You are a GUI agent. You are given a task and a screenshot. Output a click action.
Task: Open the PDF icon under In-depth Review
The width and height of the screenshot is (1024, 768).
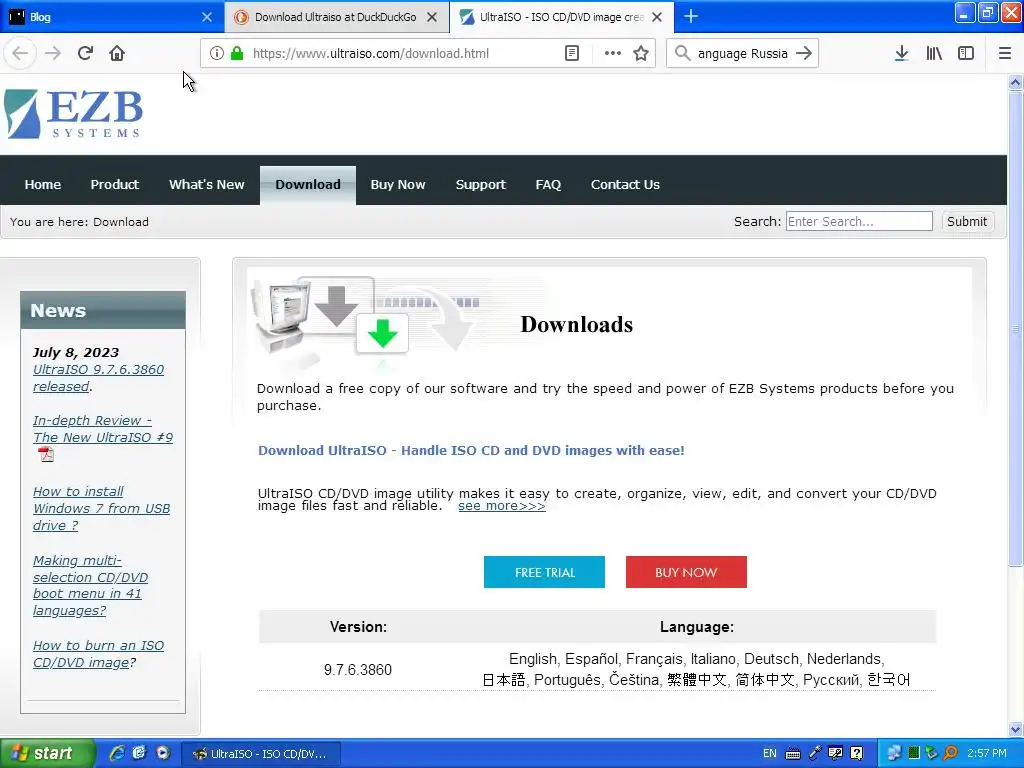[46, 455]
